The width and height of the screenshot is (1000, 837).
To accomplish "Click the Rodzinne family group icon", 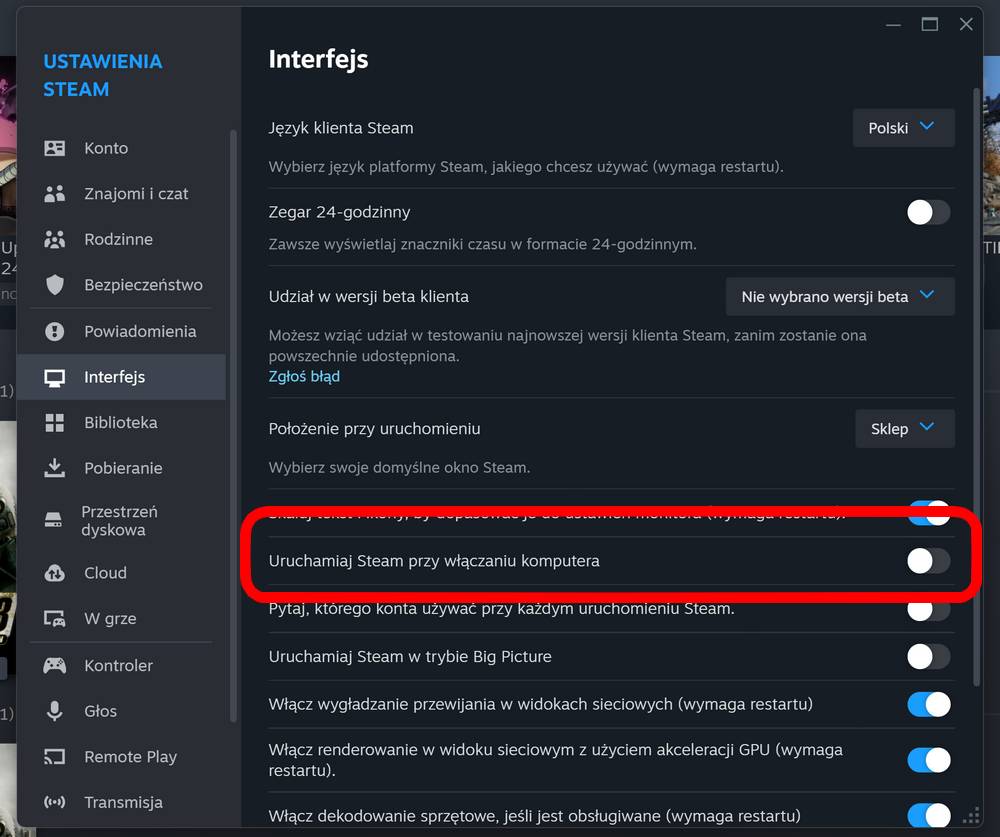I will 54,239.
